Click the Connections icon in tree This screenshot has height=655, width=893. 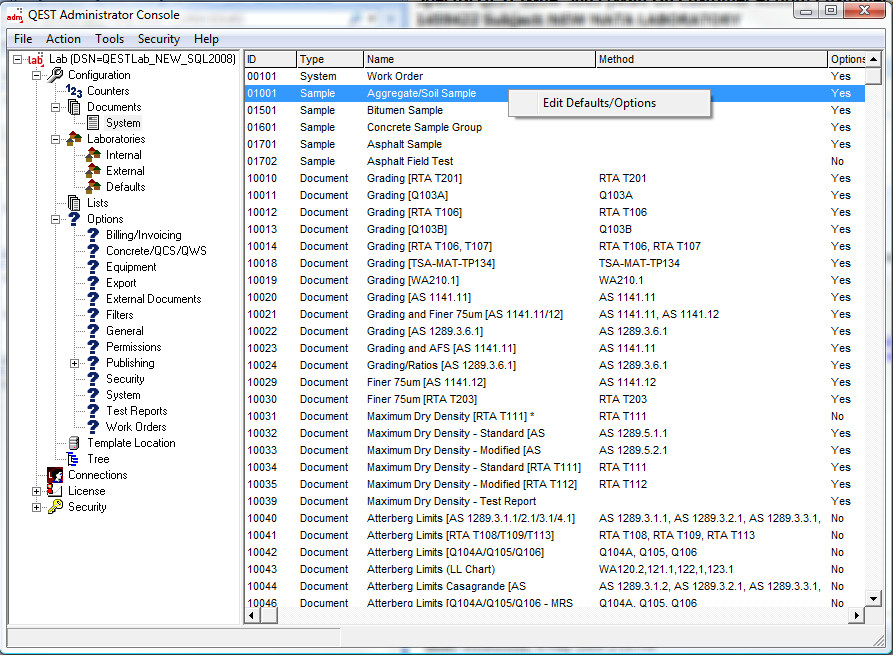pos(55,475)
